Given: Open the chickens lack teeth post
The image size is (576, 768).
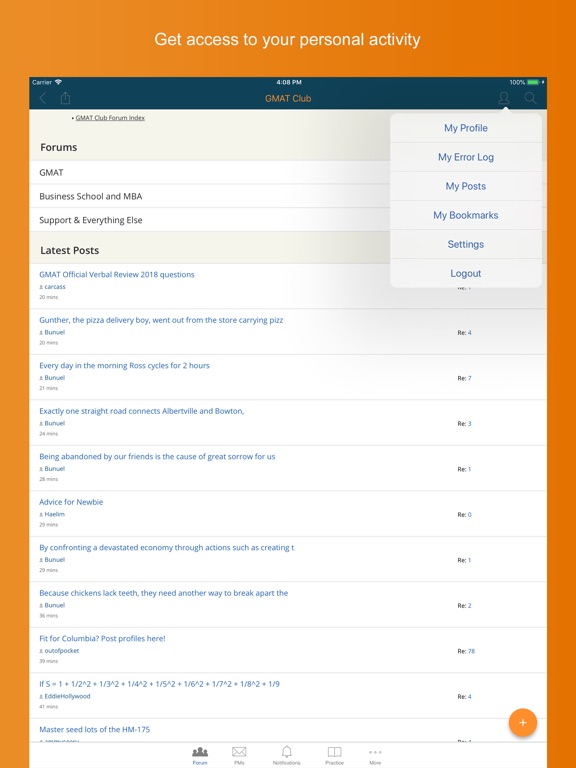Looking at the screenshot, I should click(164, 593).
